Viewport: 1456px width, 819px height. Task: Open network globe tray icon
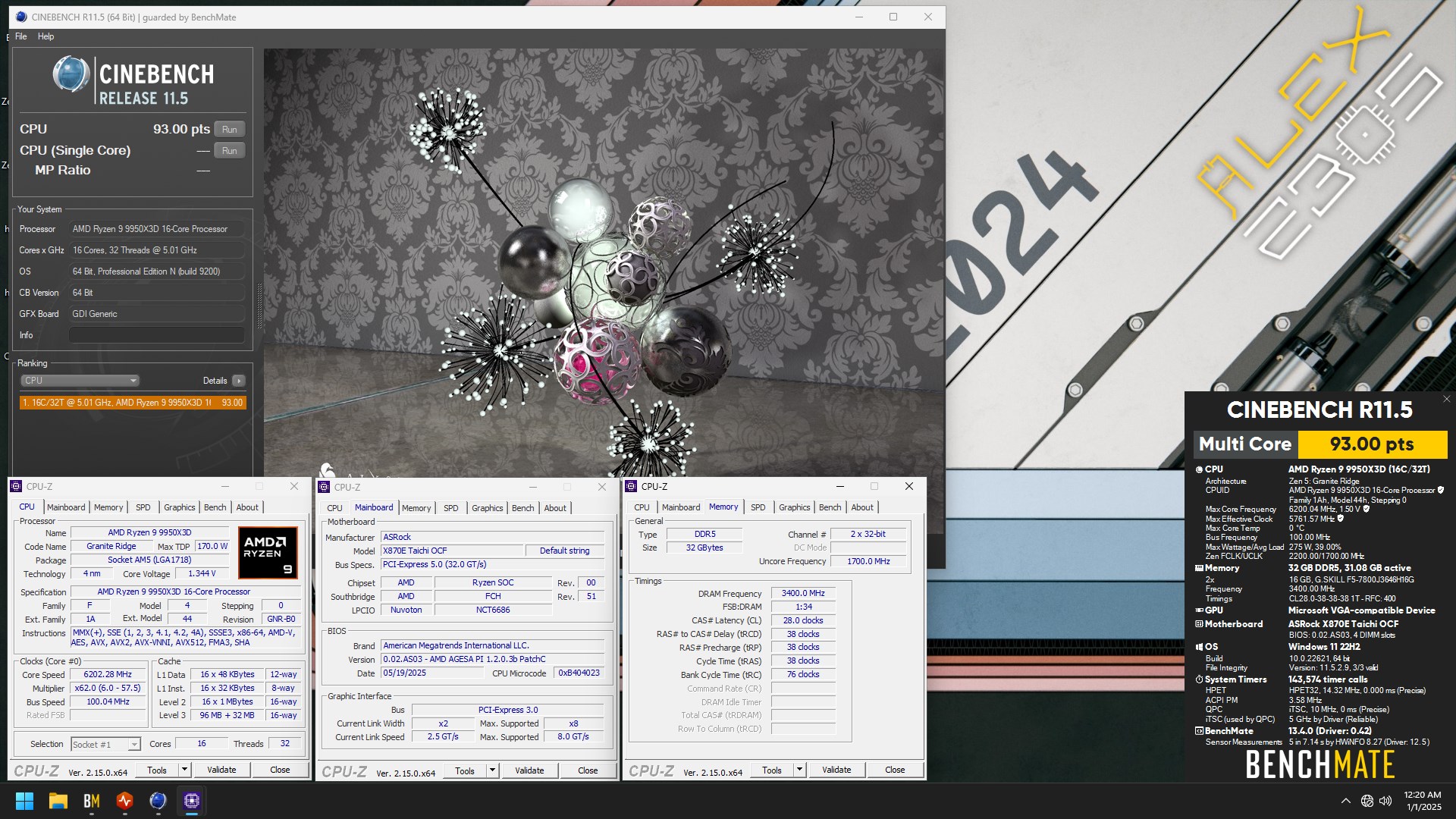point(1367,801)
